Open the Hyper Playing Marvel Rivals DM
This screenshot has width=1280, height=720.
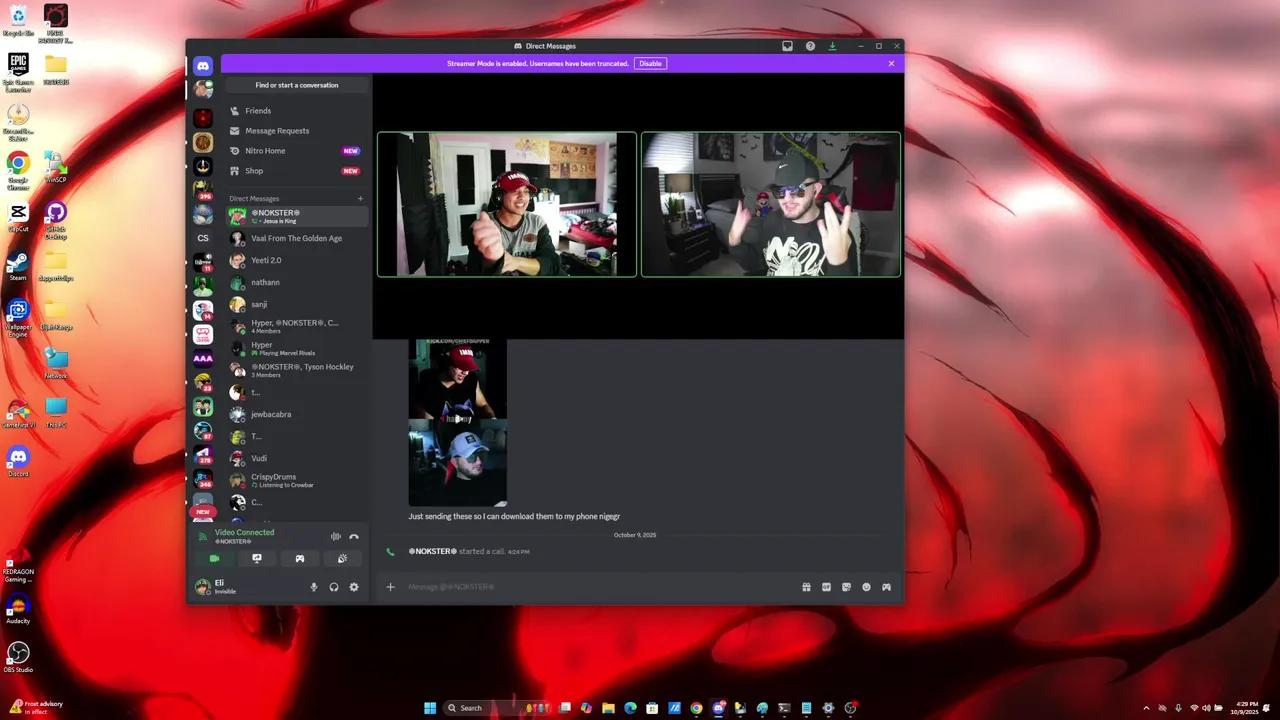pyautogui.click(x=297, y=348)
